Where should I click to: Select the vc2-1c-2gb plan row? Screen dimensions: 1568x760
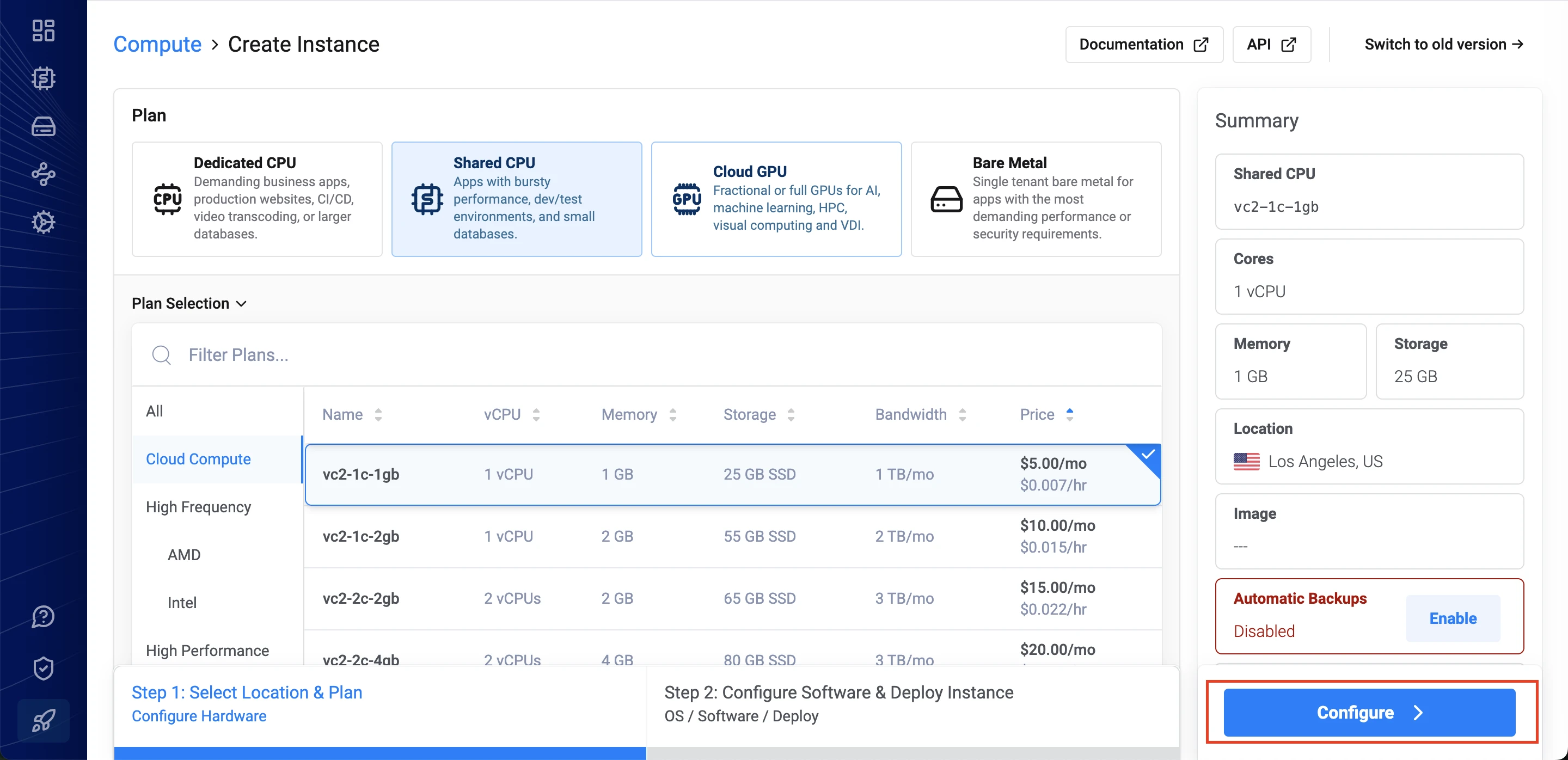pyautogui.click(x=733, y=537)
